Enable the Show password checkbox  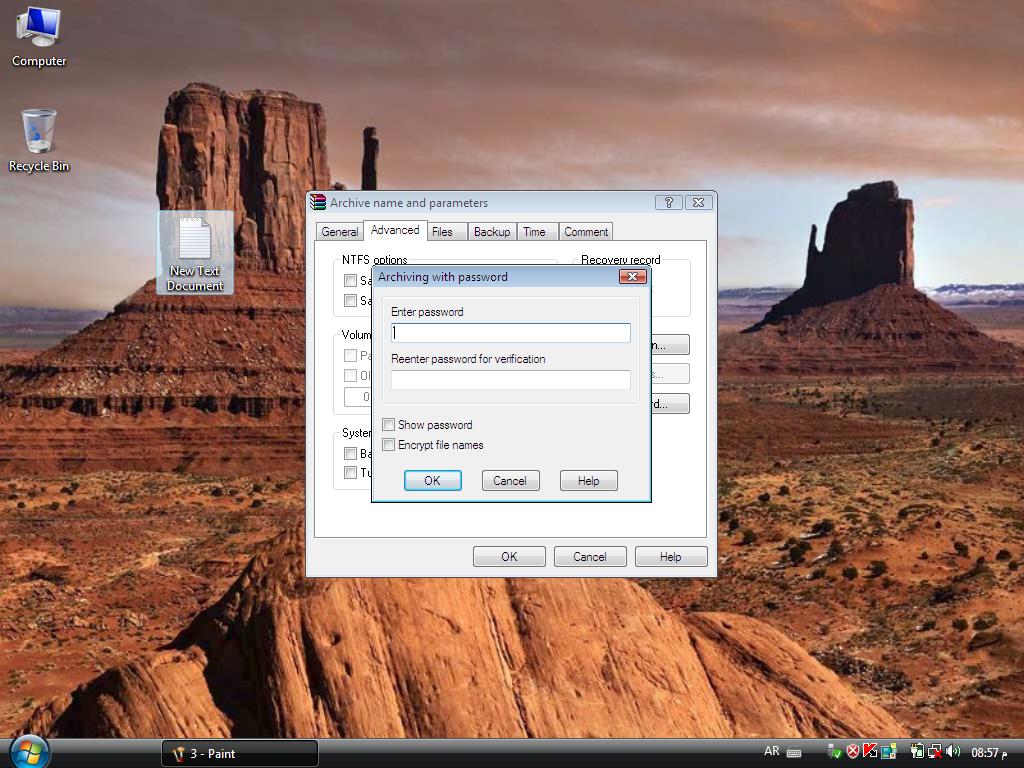pos(389,425)
